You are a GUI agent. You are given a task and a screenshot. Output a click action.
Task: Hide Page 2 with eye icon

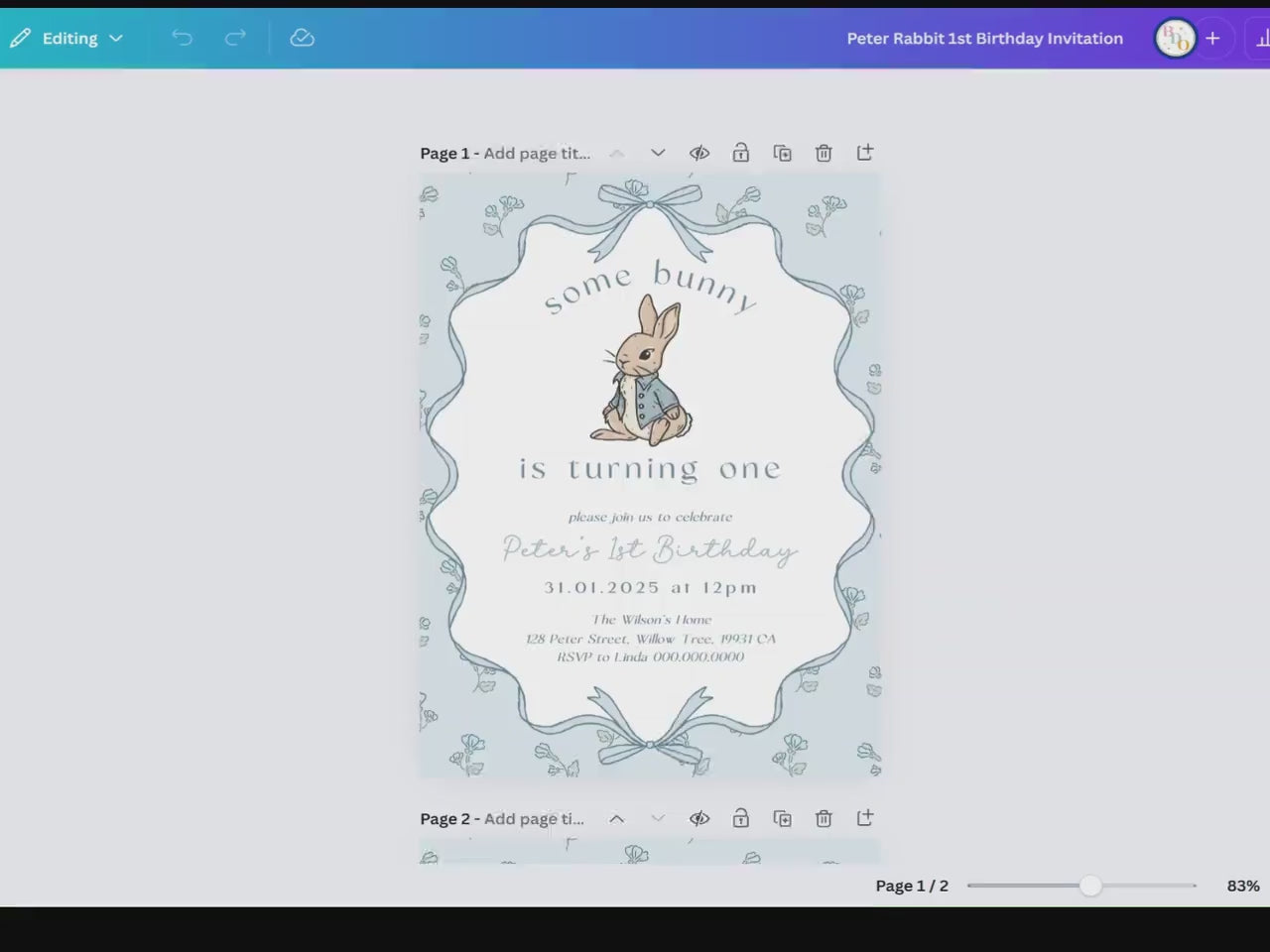click(699, 818)
